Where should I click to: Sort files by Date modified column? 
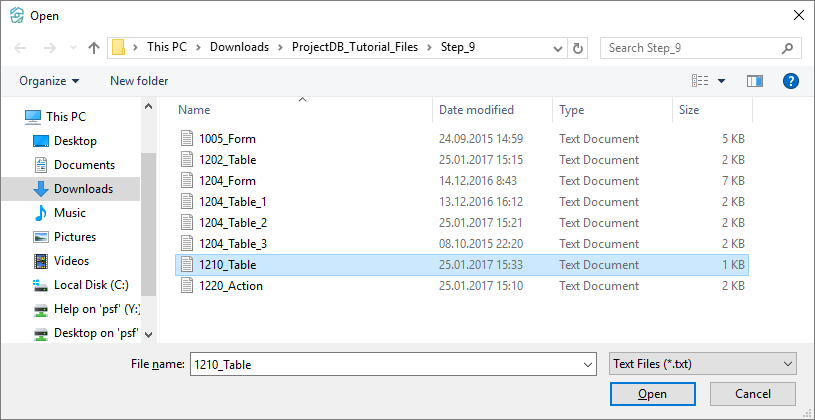click(x=476, y=110)
